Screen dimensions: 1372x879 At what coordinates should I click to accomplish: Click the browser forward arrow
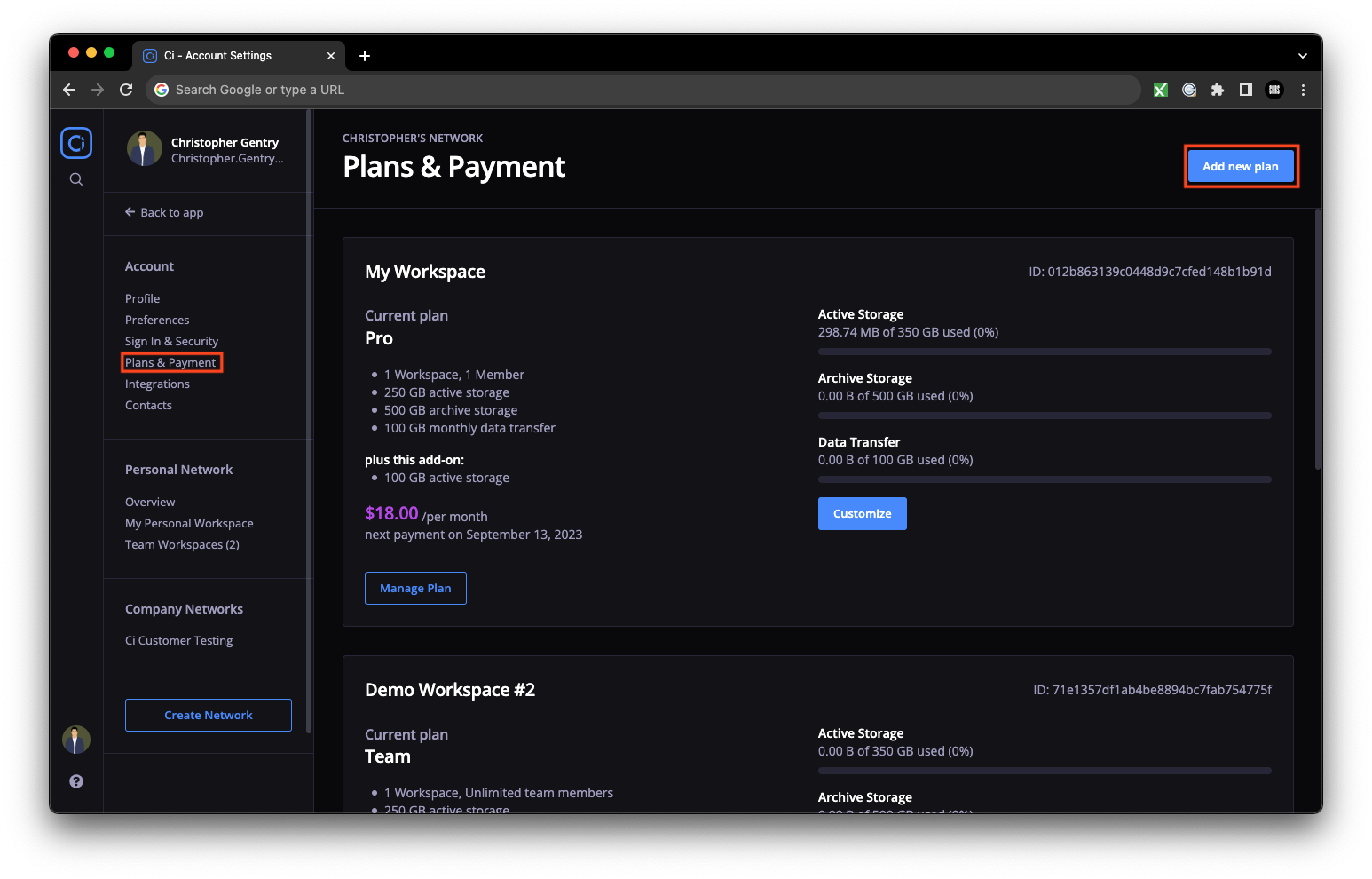(x=98, y=90)
